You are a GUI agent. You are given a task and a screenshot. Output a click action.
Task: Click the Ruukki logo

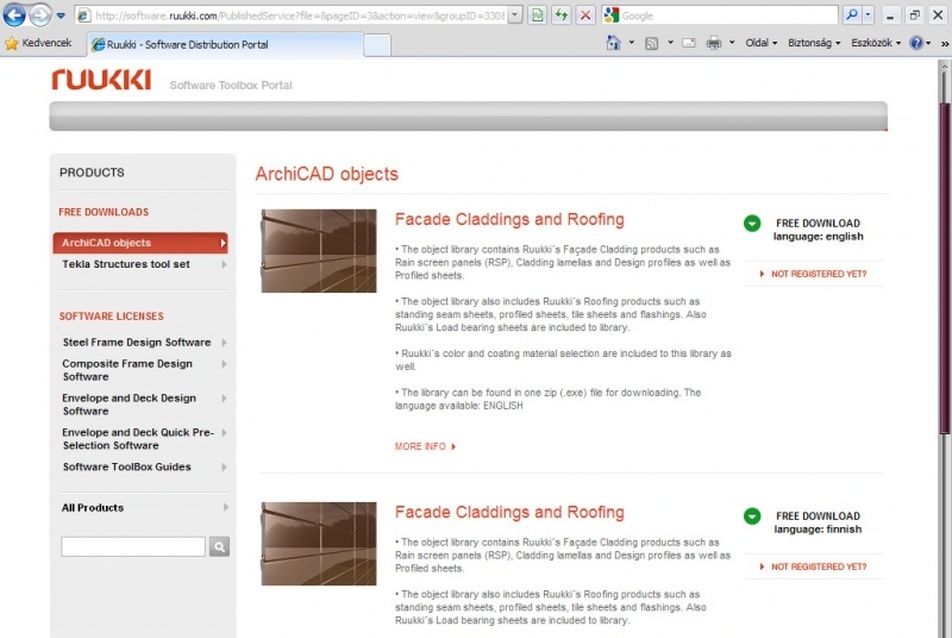click(x=101, y=80)
